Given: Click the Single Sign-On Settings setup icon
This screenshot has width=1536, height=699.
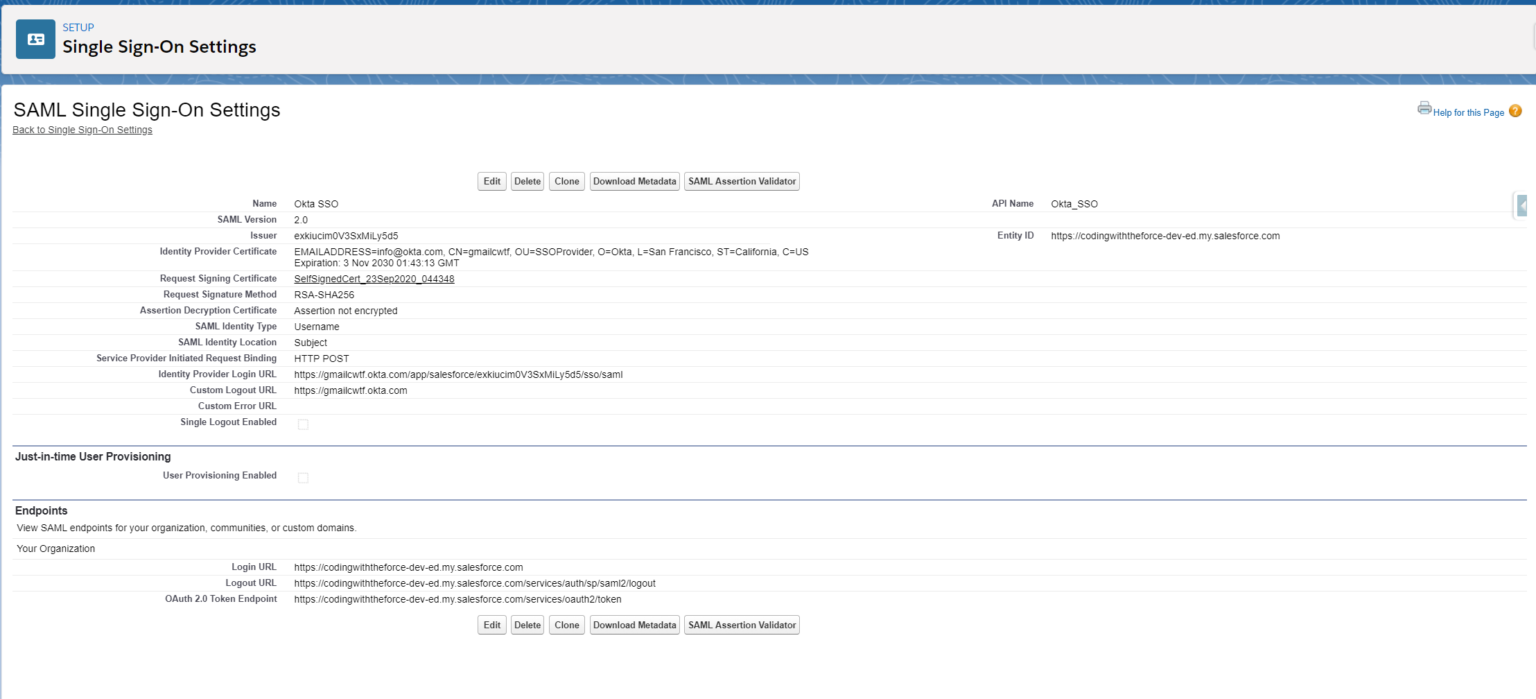Looking at the screenshot, I should click(x=35, y=38).
